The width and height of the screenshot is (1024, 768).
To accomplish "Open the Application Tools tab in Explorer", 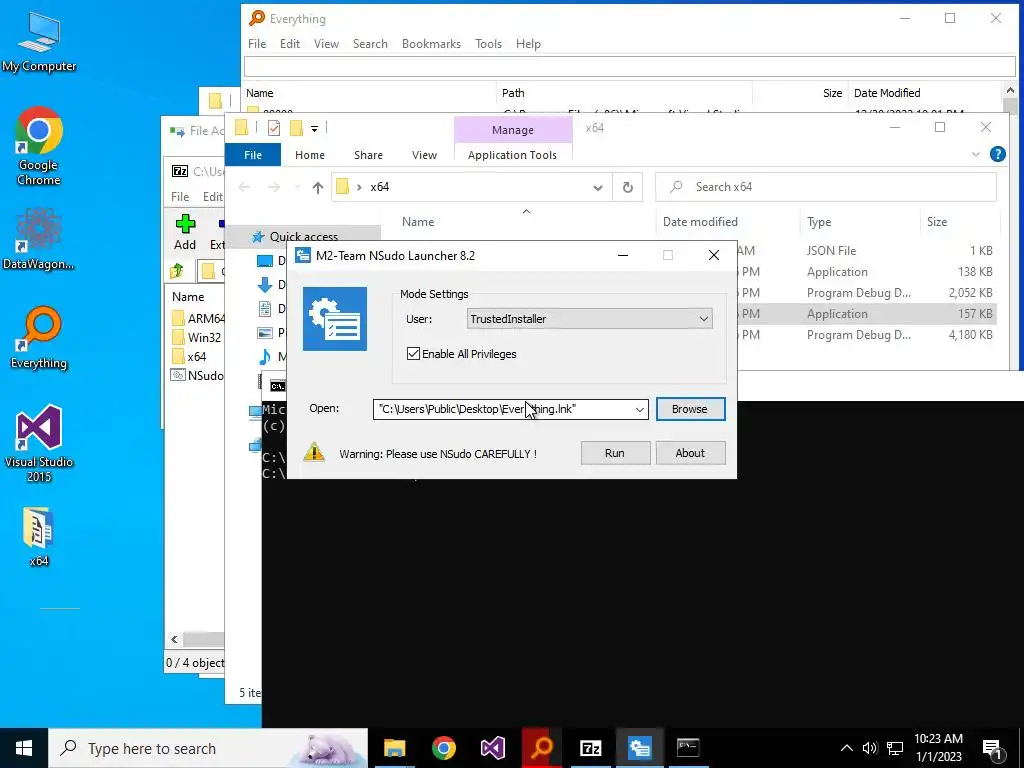I will pyautogui.click(x=512, y=155).
